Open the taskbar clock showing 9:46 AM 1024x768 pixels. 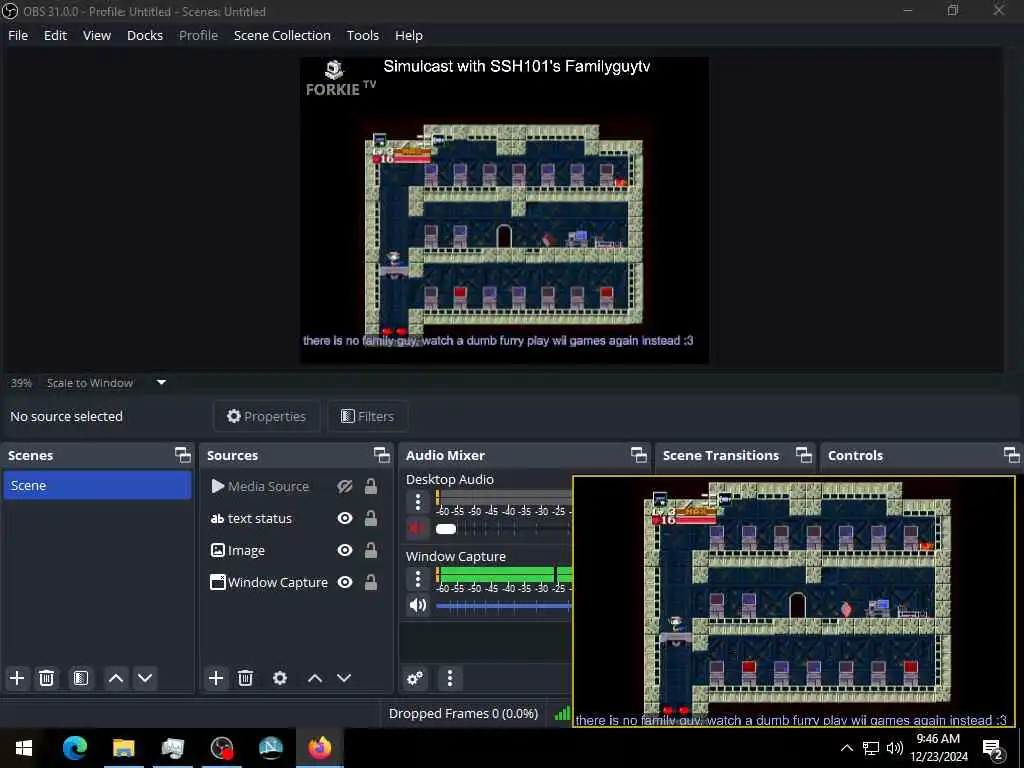938,748
